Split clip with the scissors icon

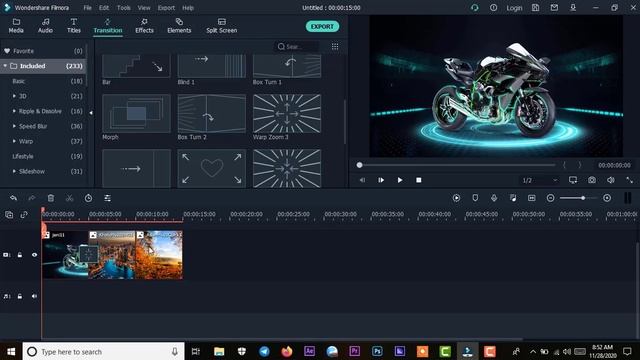(x=69, y=198)
